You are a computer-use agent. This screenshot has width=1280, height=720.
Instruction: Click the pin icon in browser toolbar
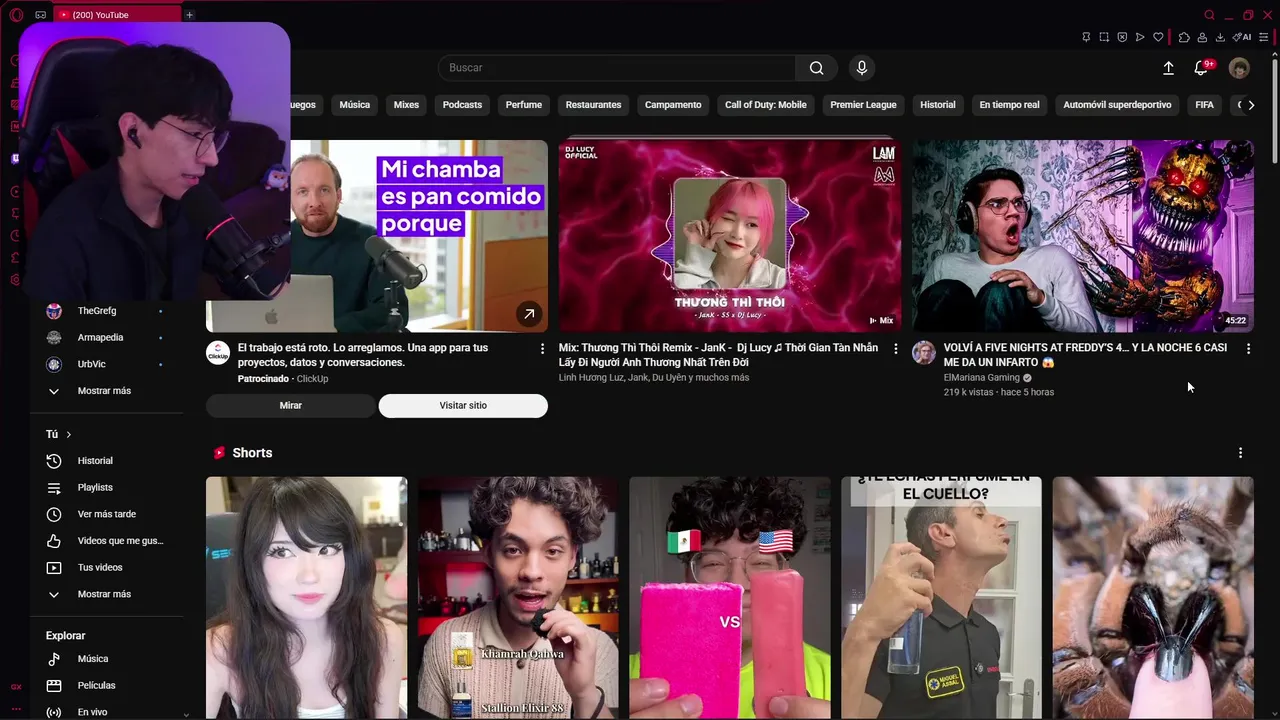pyautogui.click(x=1086, y=37)
